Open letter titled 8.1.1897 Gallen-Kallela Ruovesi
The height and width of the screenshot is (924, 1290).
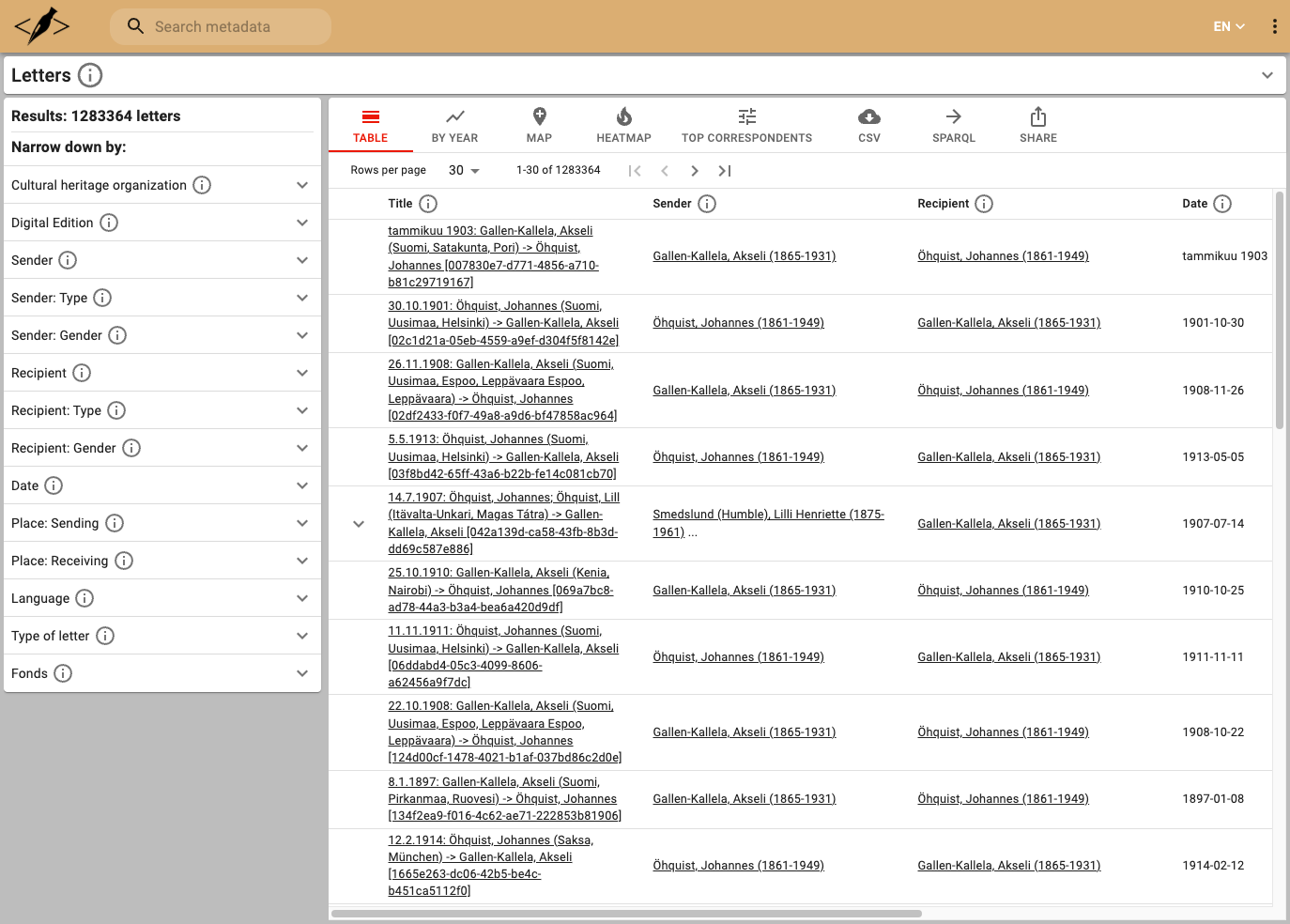click(504, 799)
